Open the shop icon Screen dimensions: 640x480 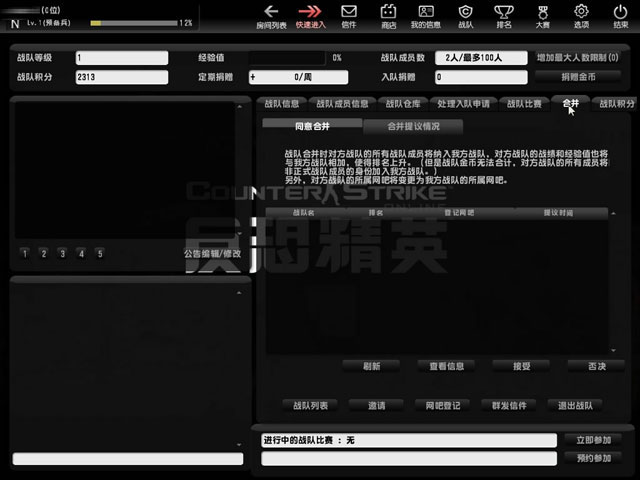pos(388,12)
